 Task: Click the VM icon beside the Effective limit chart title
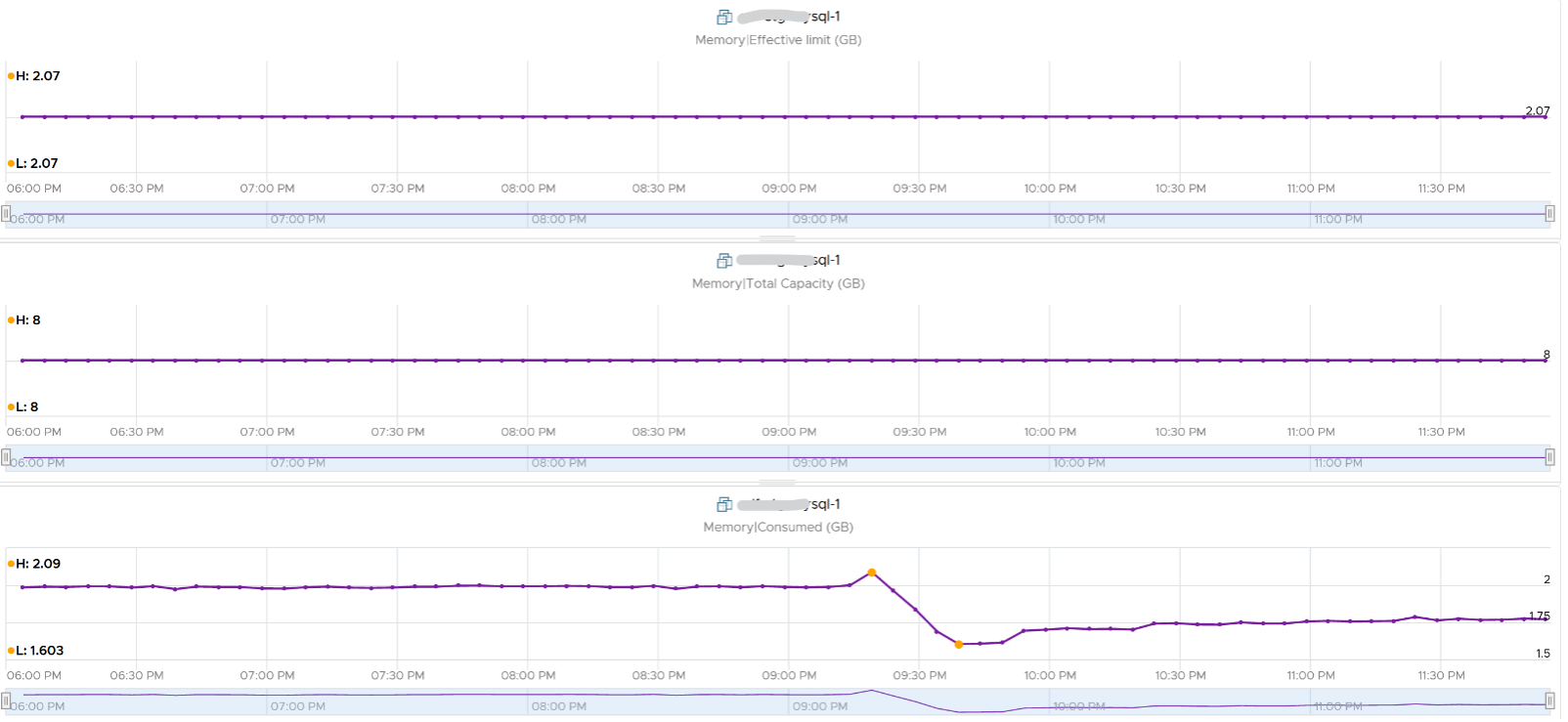click(x=724, y=17)
